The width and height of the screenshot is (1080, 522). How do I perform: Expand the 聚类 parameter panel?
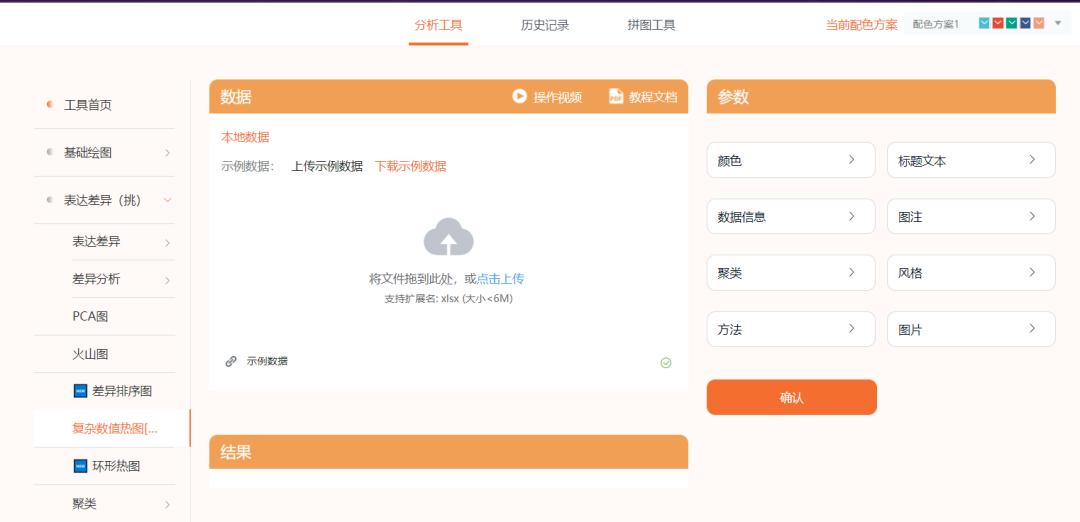coord(791,273)
